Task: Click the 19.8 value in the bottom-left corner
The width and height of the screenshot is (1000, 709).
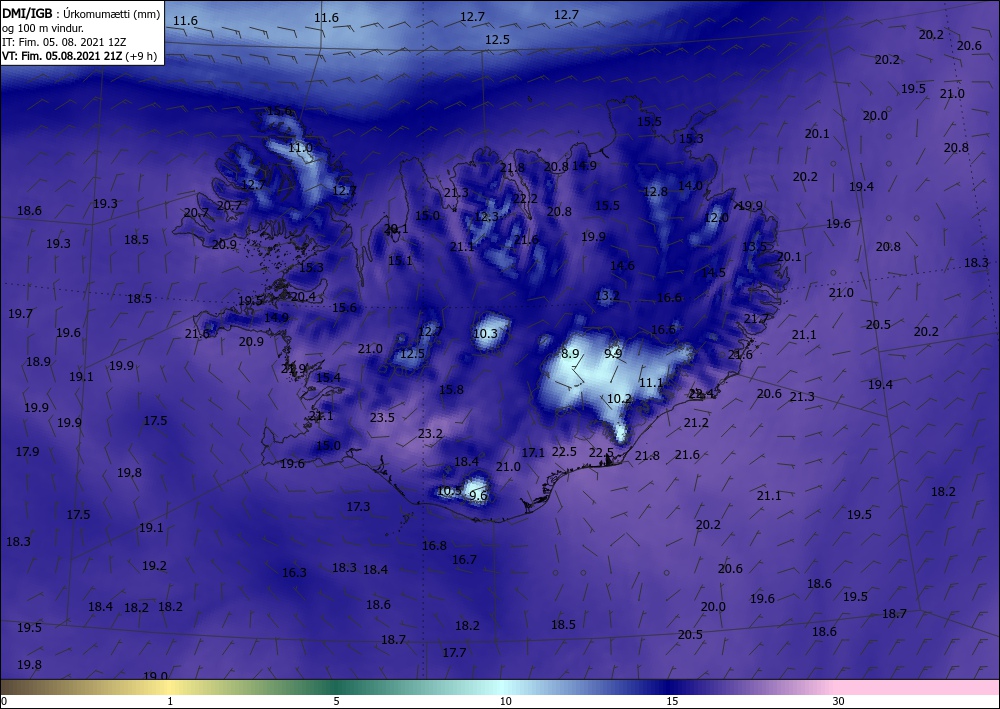Action: 29,665
